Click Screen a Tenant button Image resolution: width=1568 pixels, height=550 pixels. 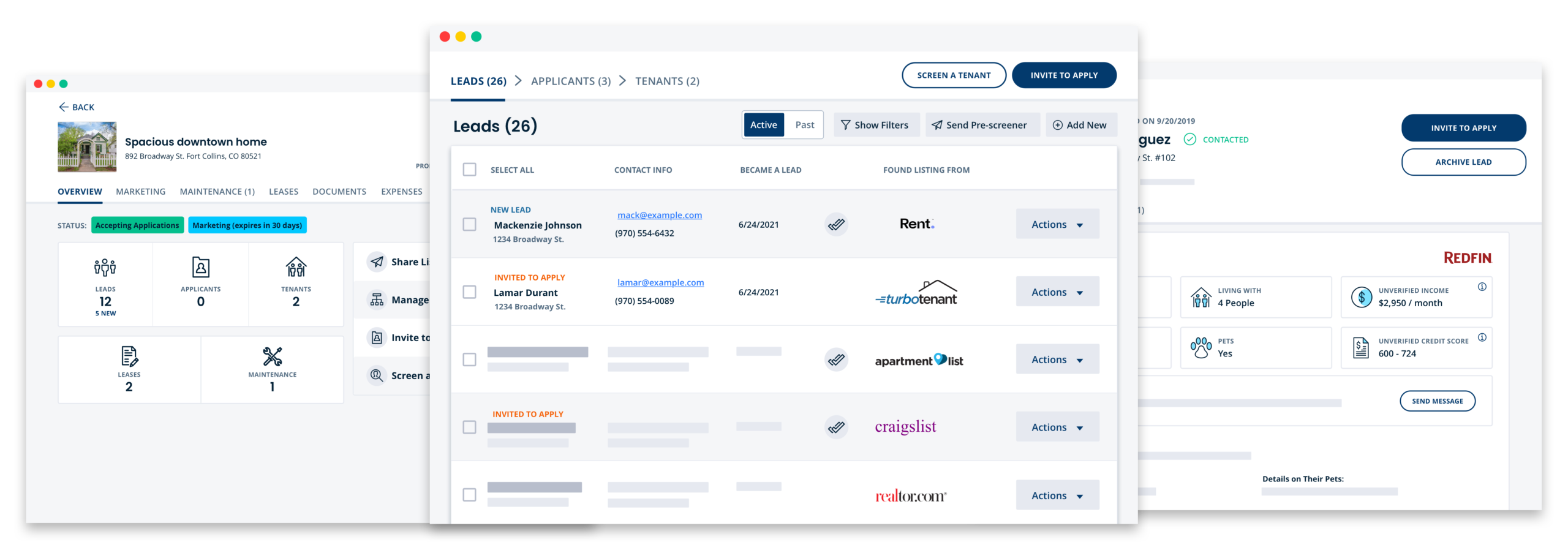[x=954, y=75]
